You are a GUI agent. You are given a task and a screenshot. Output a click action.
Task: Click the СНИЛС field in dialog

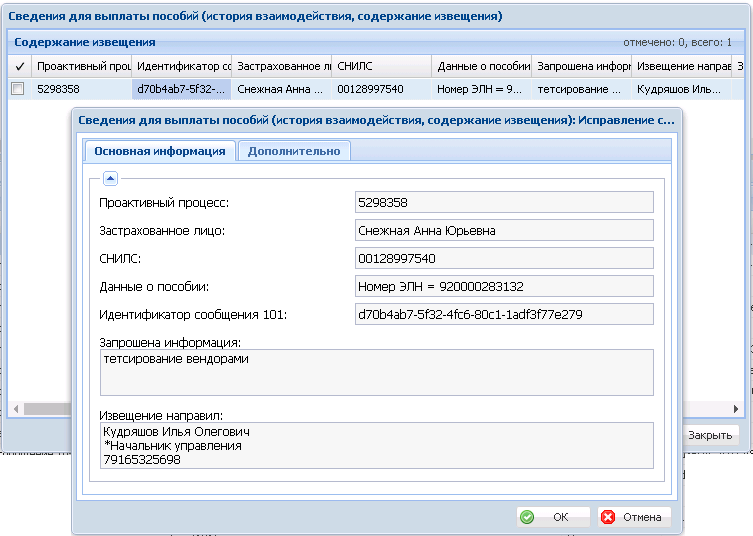pos(504,258)
